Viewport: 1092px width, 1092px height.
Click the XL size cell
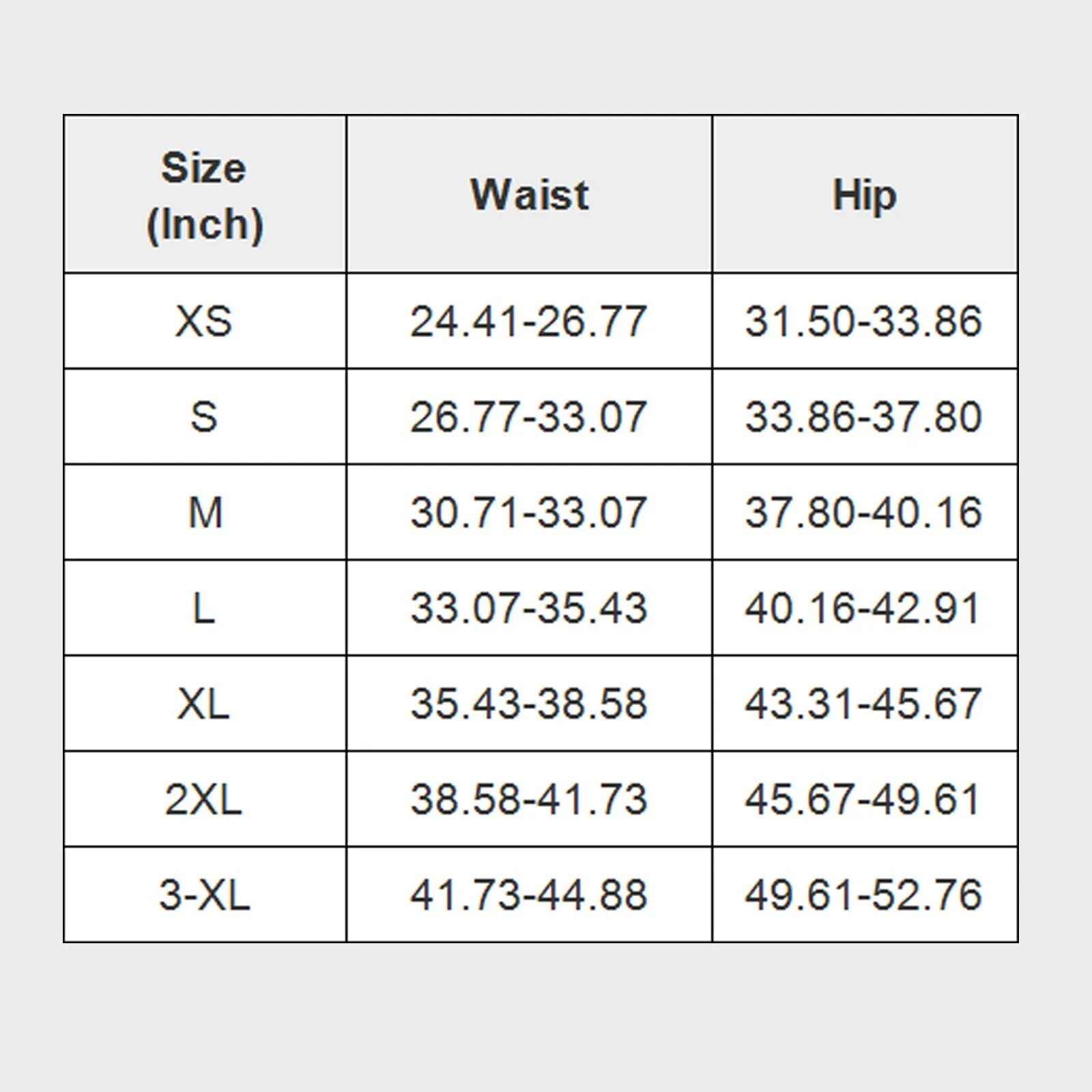pos(205,703)
